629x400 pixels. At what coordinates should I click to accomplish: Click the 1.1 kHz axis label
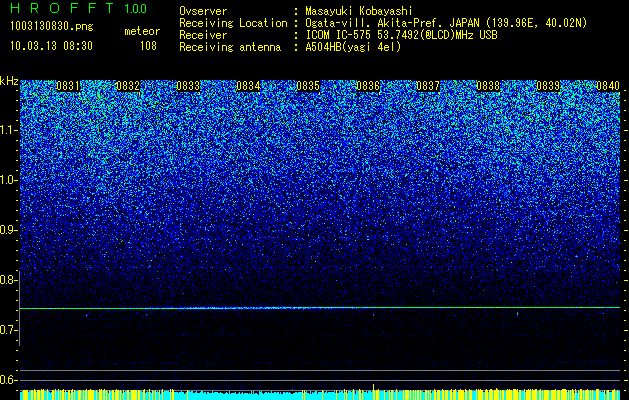[8, 130]
